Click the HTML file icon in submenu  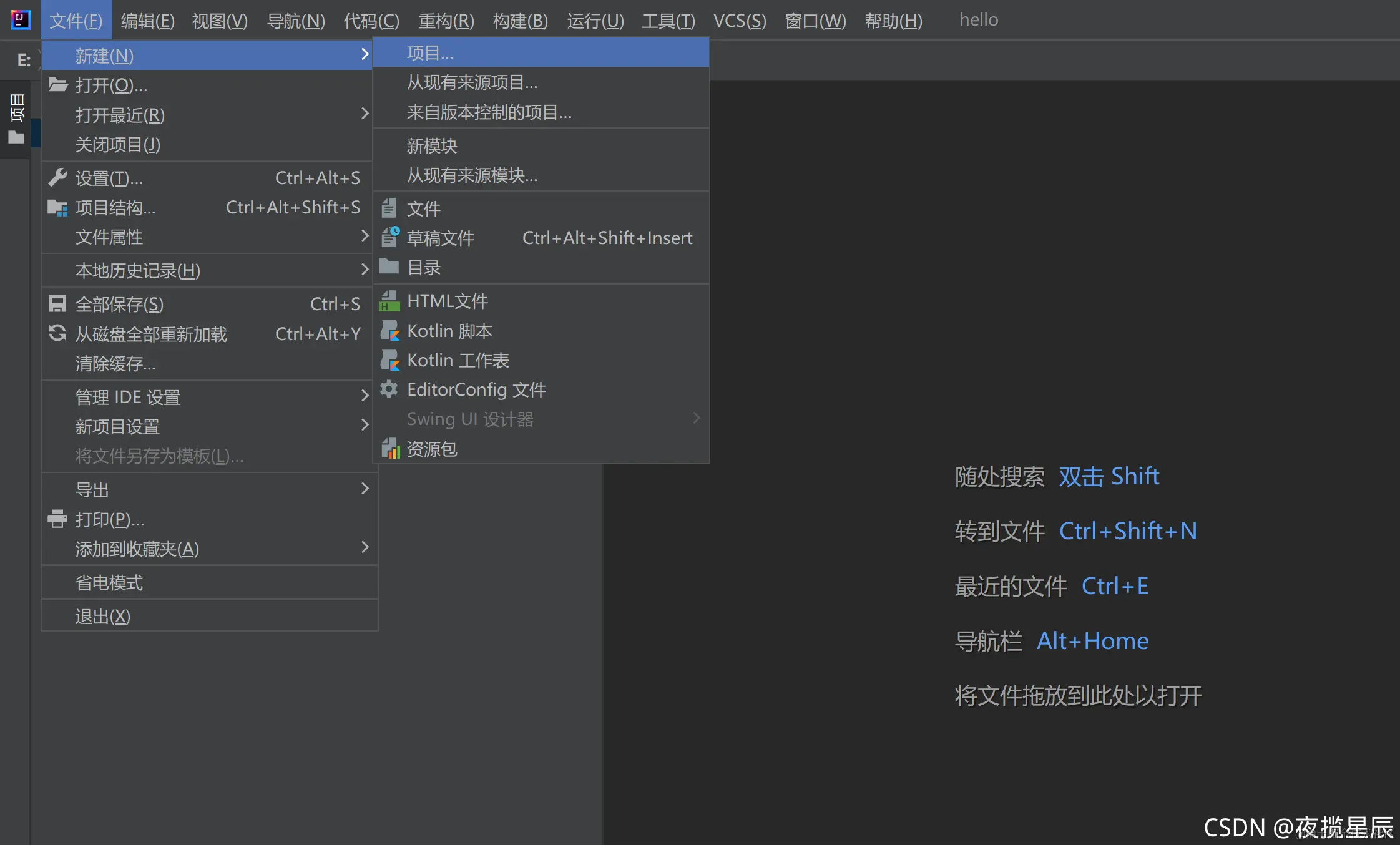click(389, 301)
